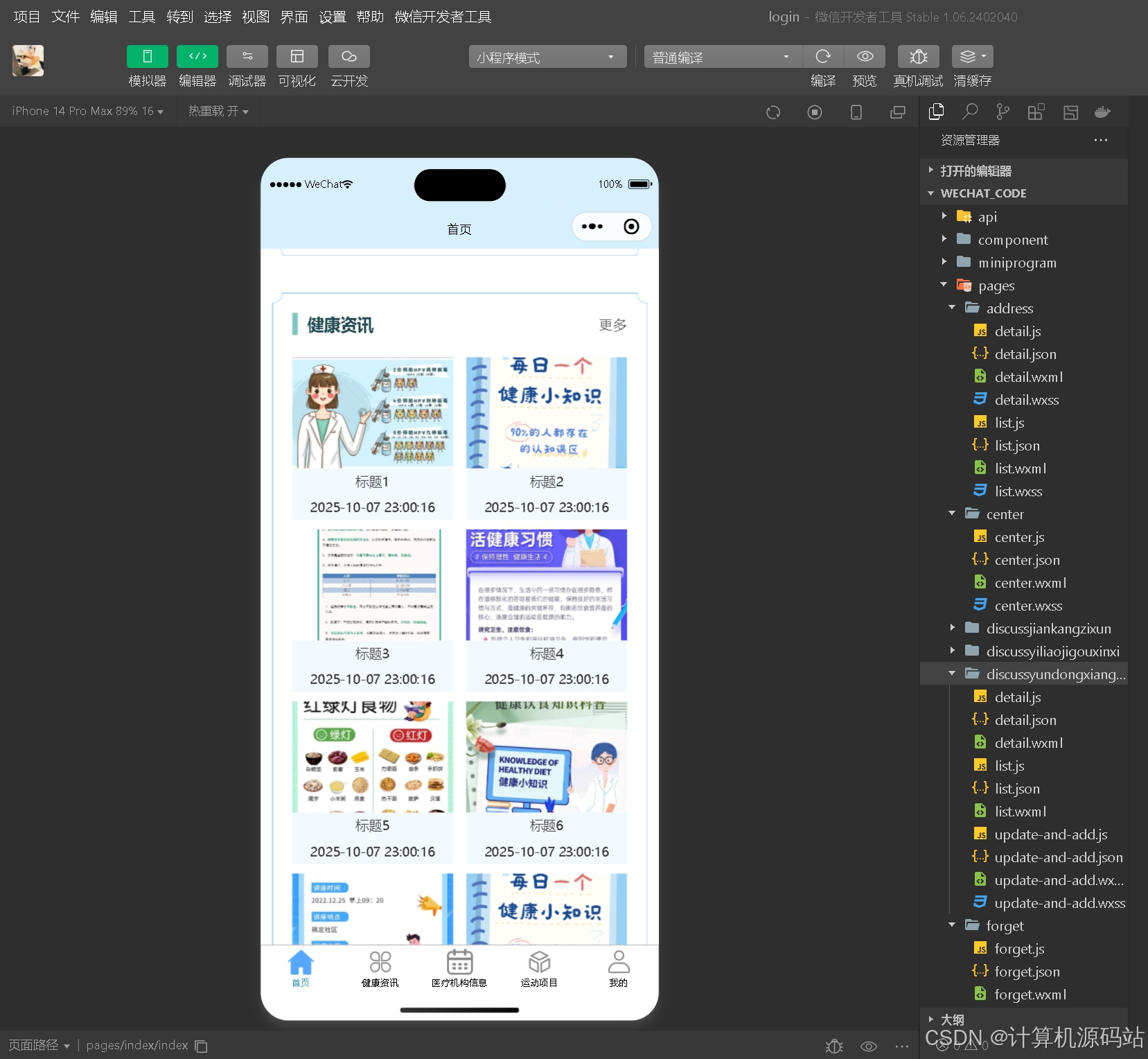The image size is (1148, 1059).
Task: Select the 运动项目 tab in the phone
Action: tap(539, 968)
